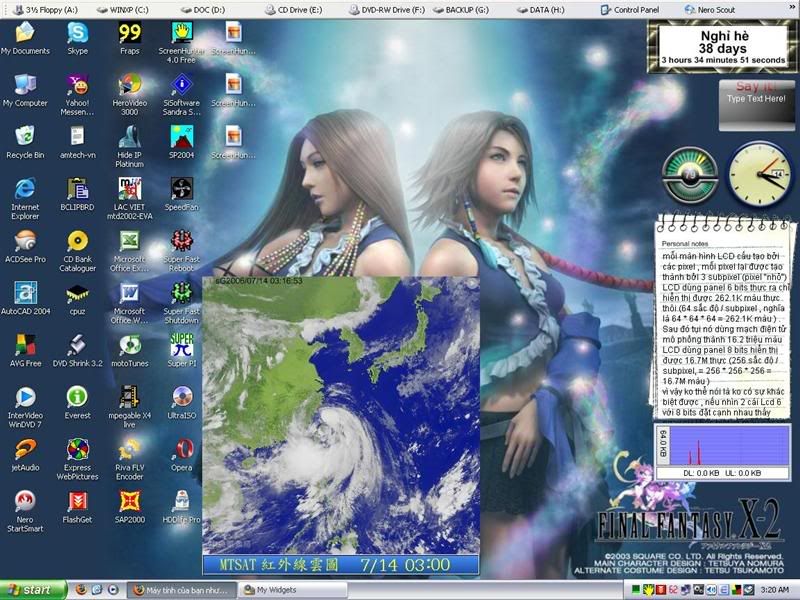Viewport: 800px width, 600px height.
Task: Open the Super PI shortcut
Action: 182,351
